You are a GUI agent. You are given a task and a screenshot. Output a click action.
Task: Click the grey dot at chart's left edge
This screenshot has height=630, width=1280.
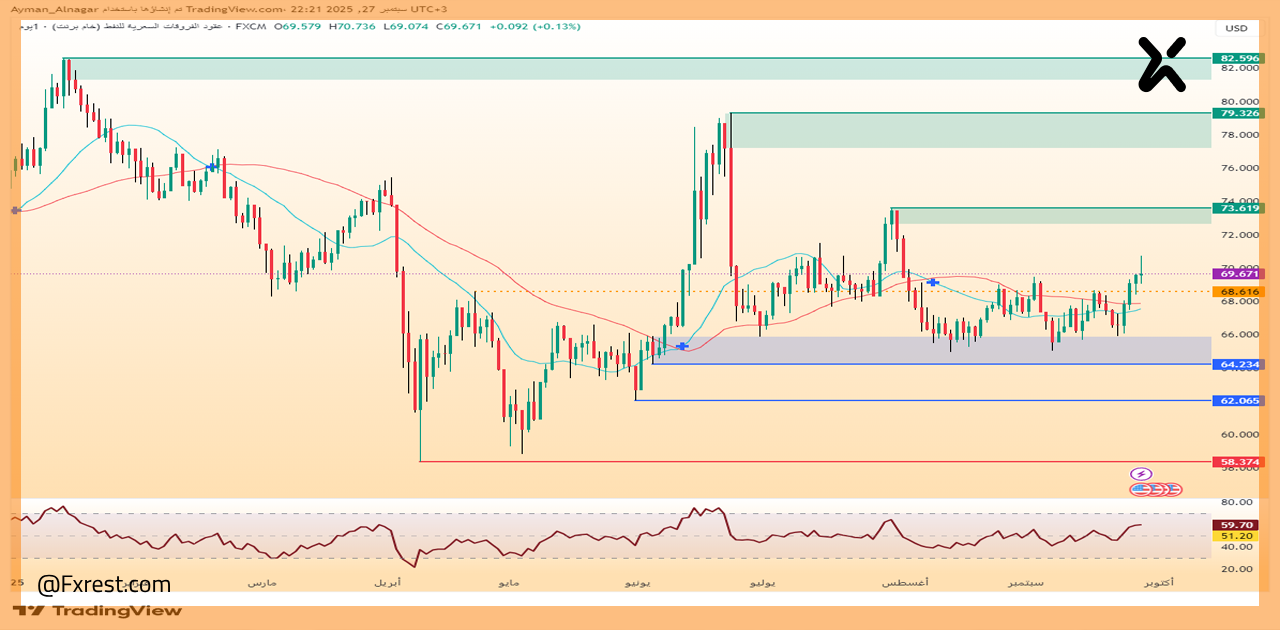(x=14, y=210)
